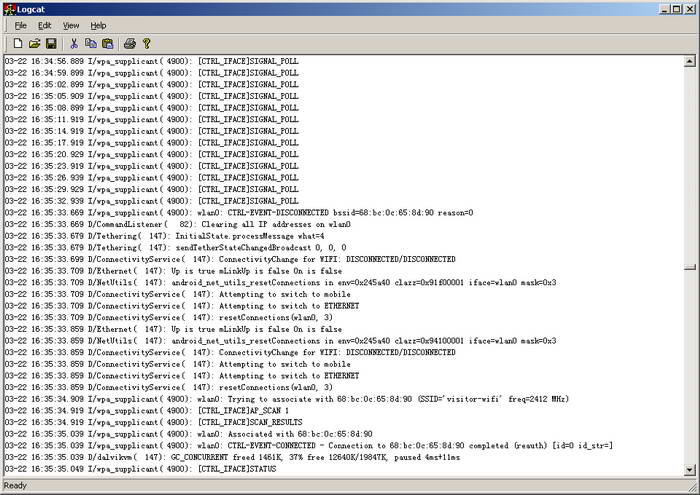Click the window resize grip in status bar
The height and width of the screenshot is (495, 700).
pyautogui.click(x=692, y=488)
